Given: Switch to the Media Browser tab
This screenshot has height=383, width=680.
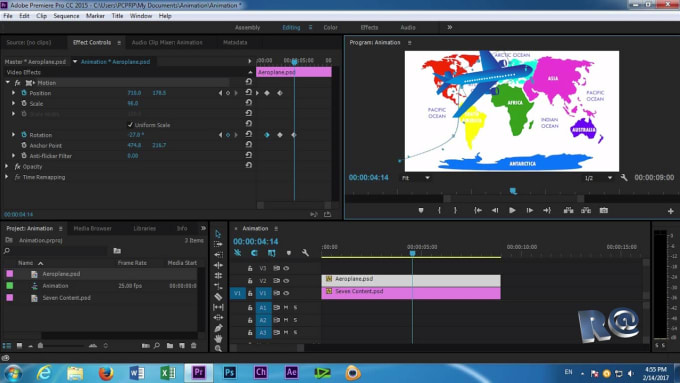Looking at the screenshot, I should coord(92,229).
